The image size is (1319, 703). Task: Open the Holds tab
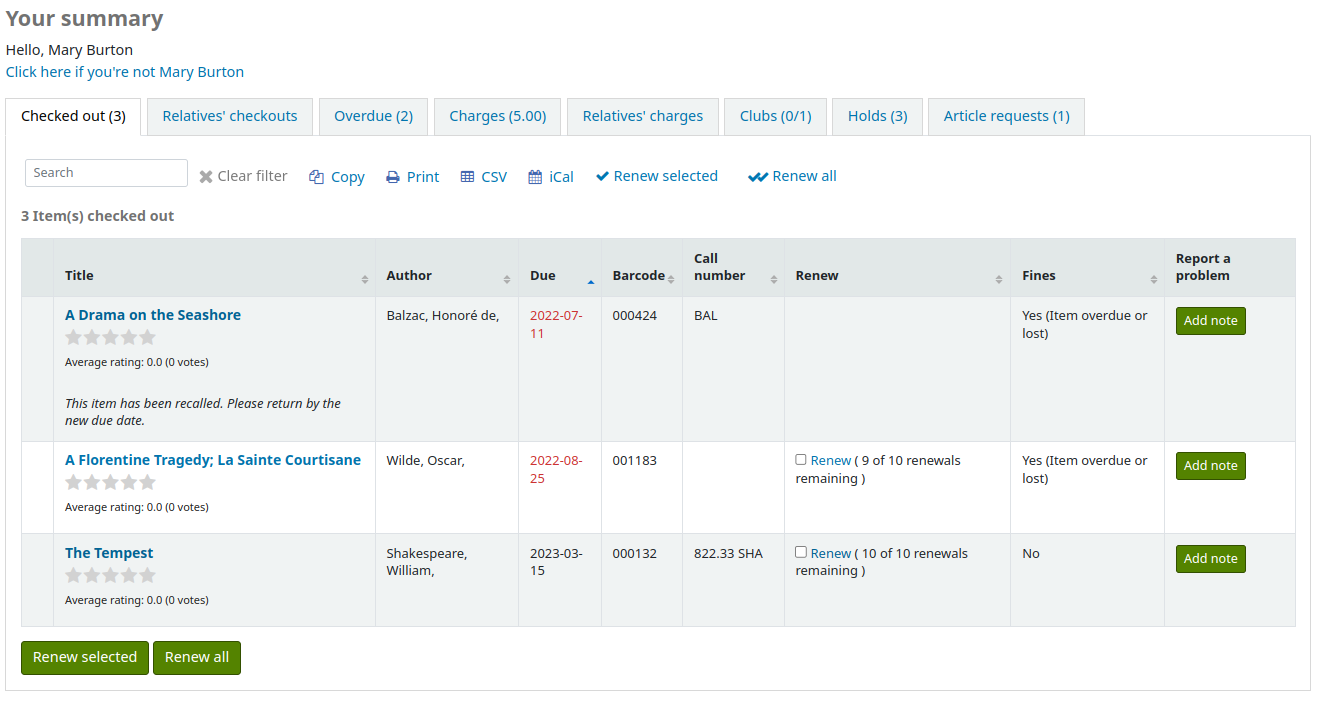877,116
